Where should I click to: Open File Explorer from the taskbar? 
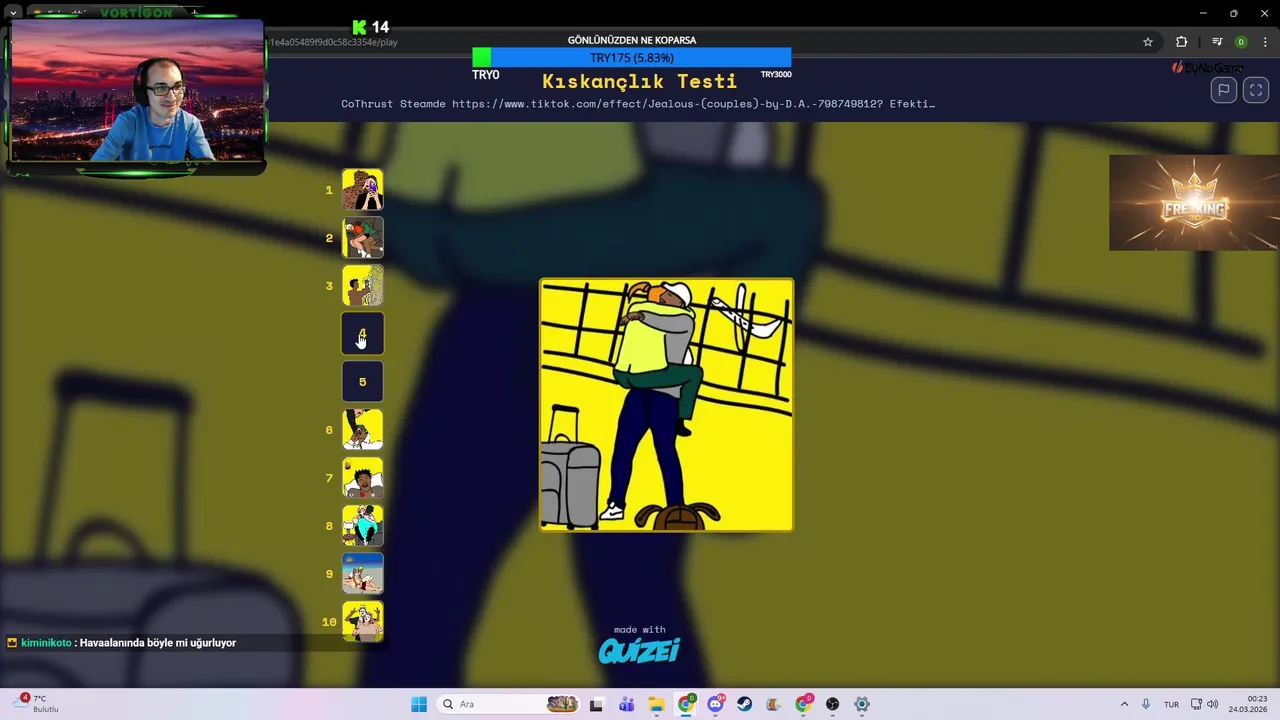click(656, 704)
